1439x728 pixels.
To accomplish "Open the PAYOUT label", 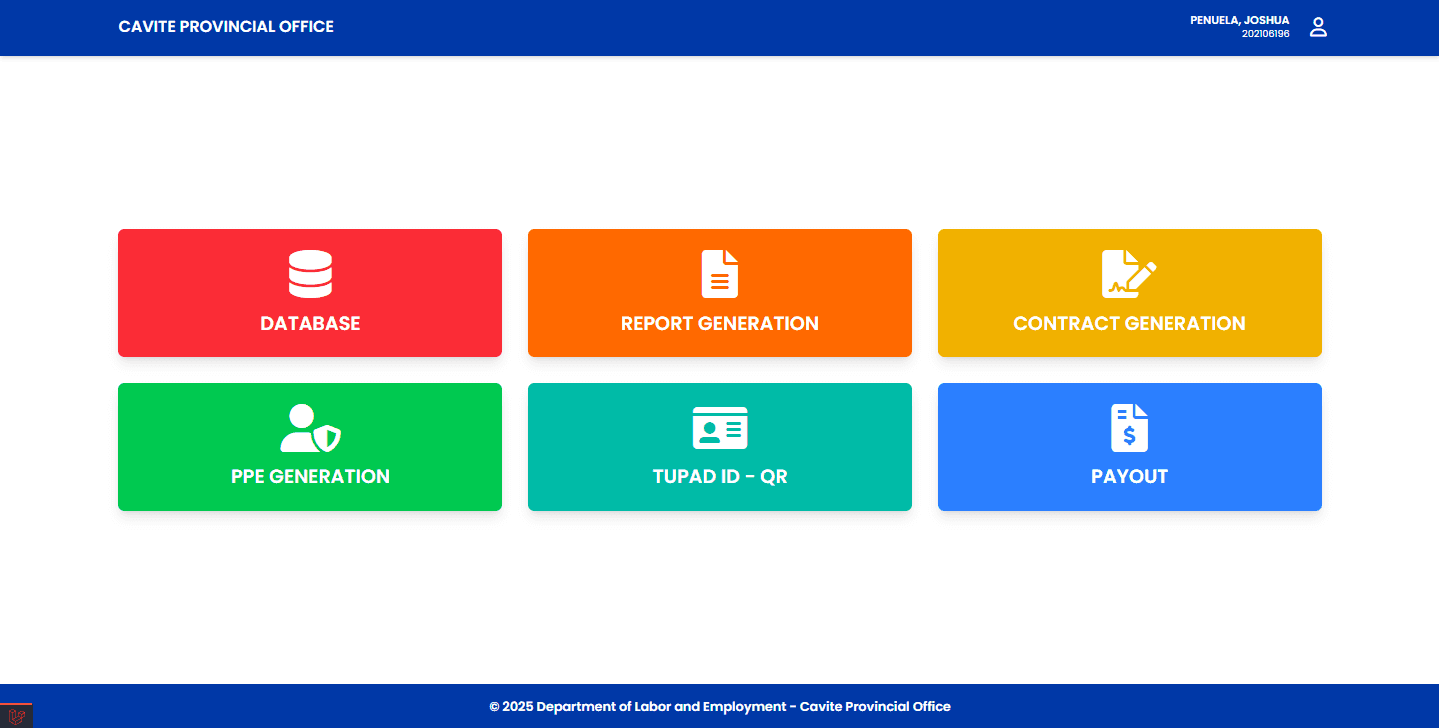I will pos(1129,476).
